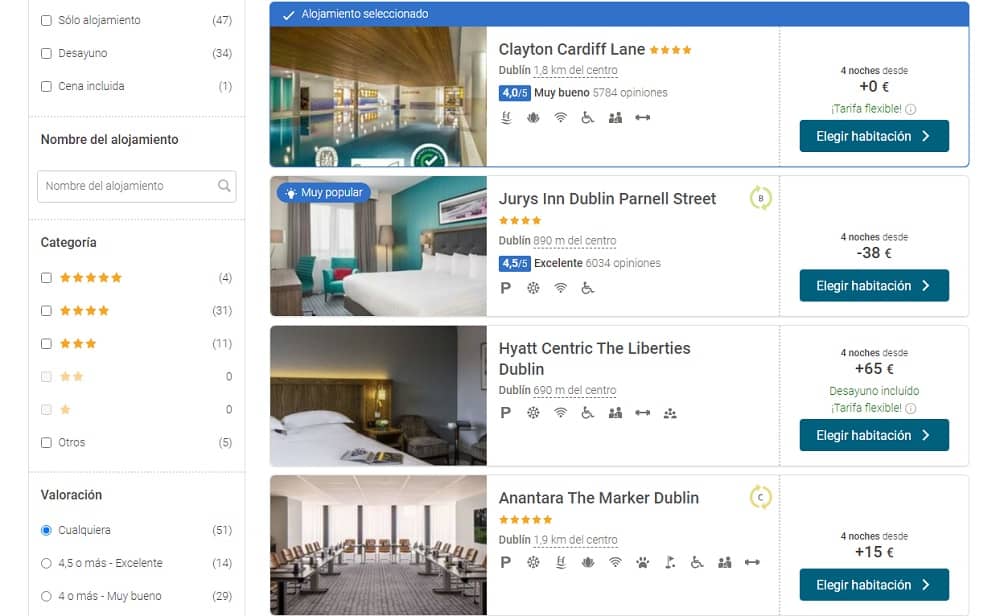Select 4,5 o más - Excelente rating

pyautogui.click(x=46, y=563)
